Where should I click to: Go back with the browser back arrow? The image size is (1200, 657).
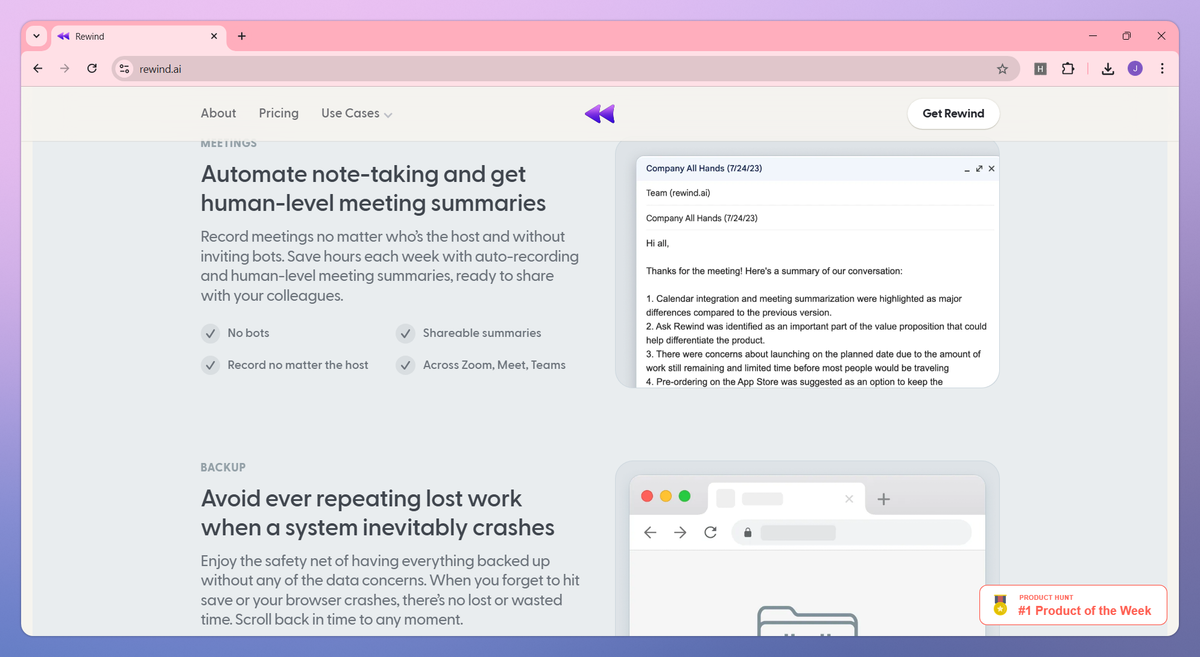point(38,69)
